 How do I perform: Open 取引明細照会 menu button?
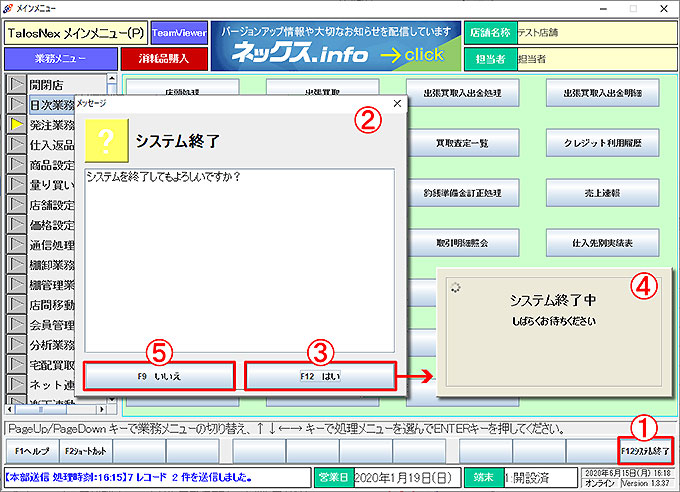pyautogui.click(x=462, y=243)
